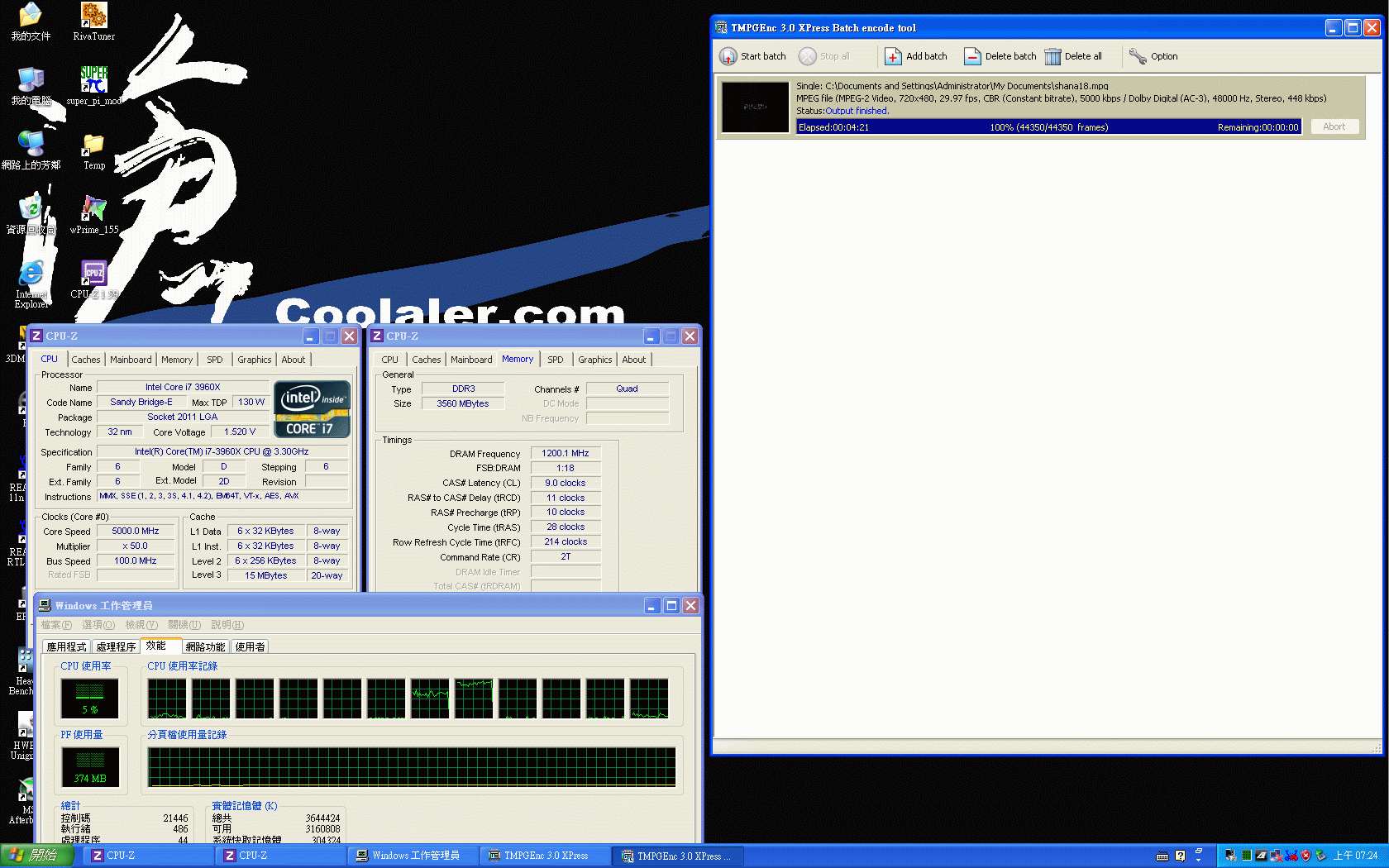The image size is (1389, 868).
Task: Switch to 應用程式 tab in Task Manager
Action: pyautogui.click(x=66, y=647)
